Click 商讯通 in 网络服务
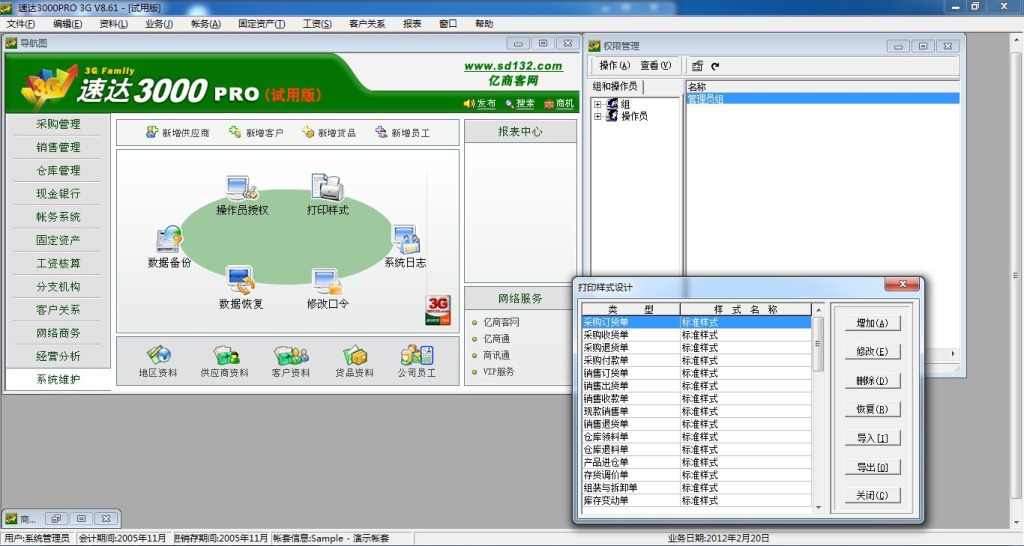Viewport: 1024px width, 546px height. tap(496, 355)
